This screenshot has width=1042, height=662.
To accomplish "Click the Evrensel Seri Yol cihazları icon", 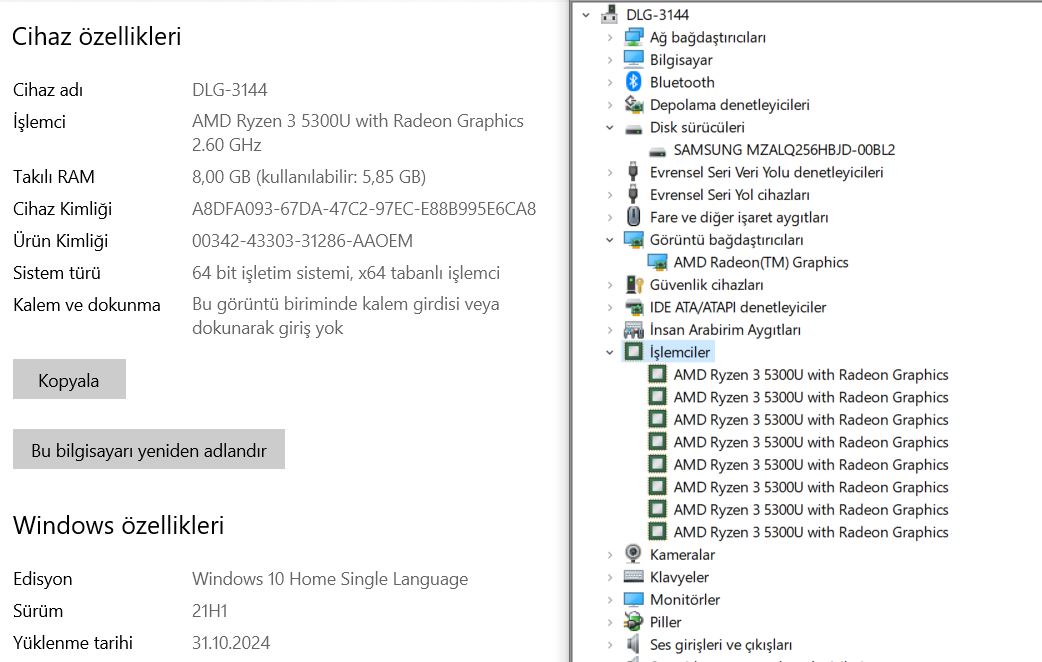I will [633, 194].
